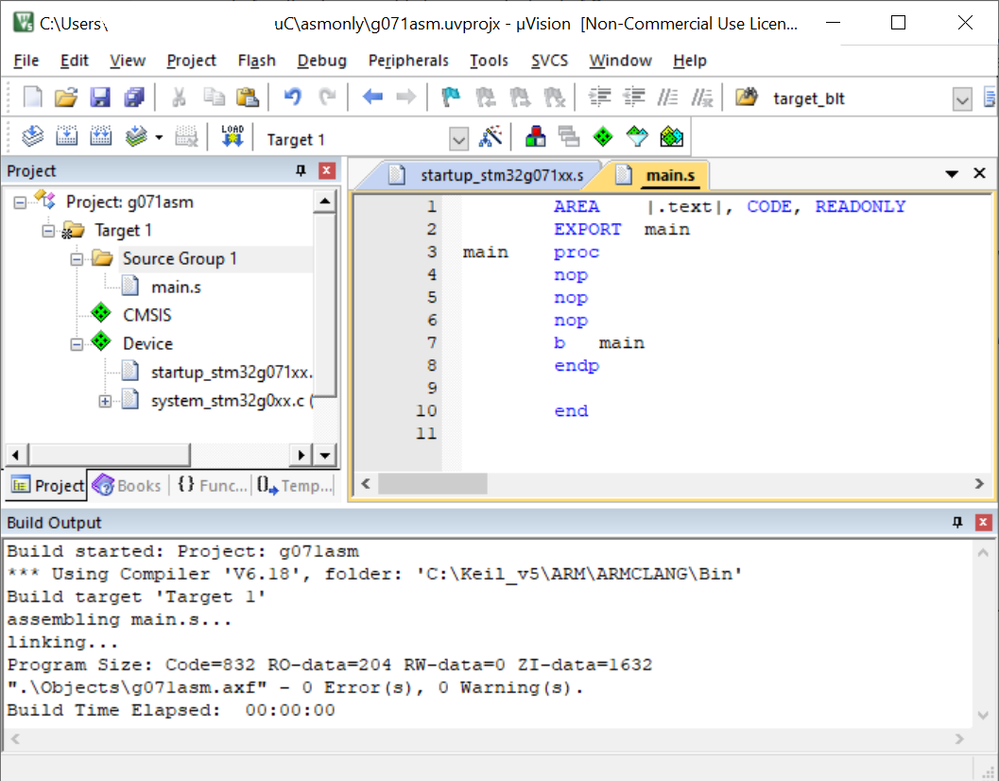Launch the Pack Installer icon
The width and height of the screenshot is (999, 781).
(672, 136)
